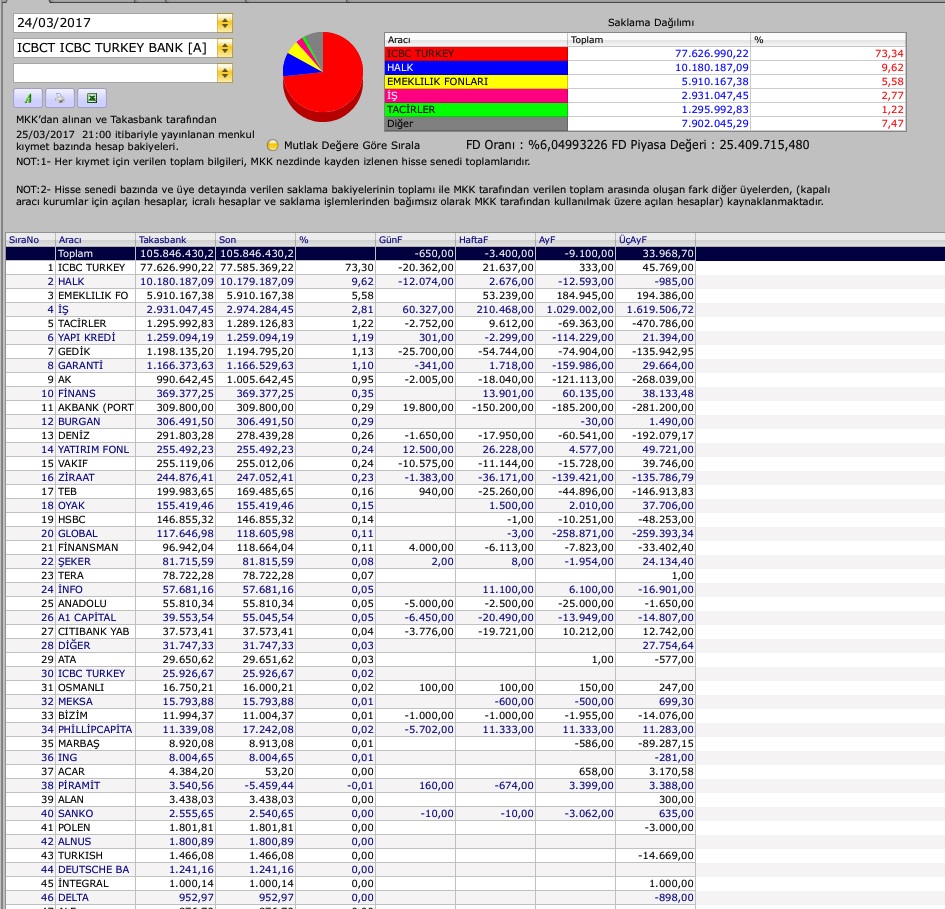This screenshot has height=909, width=945.
Task: Click the table cell '77.585.369,22'
Action: pyautogui.click(x=257, y=268)
